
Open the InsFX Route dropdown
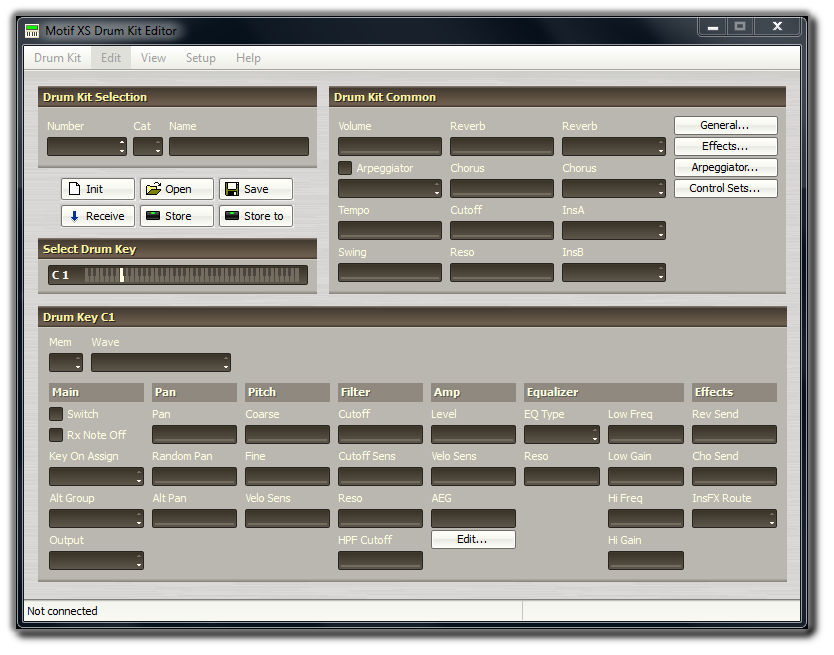(734, 518)
